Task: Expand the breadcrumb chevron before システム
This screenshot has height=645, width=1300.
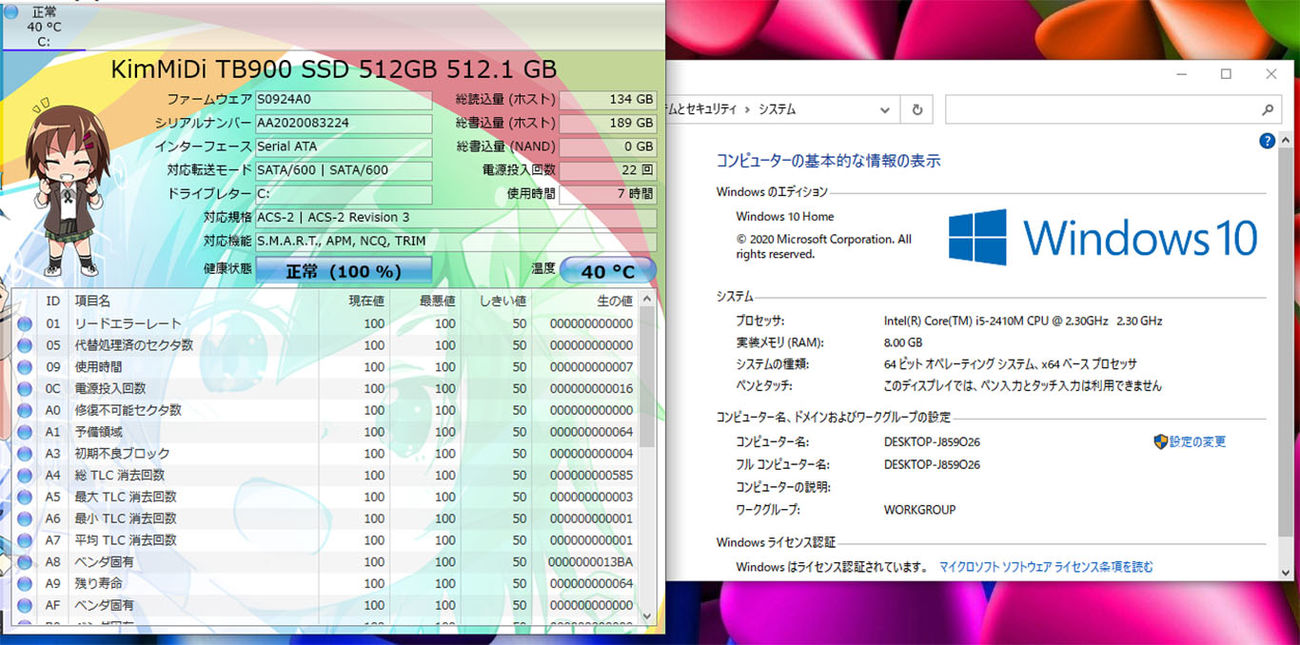Action: (x=746, y=109)
